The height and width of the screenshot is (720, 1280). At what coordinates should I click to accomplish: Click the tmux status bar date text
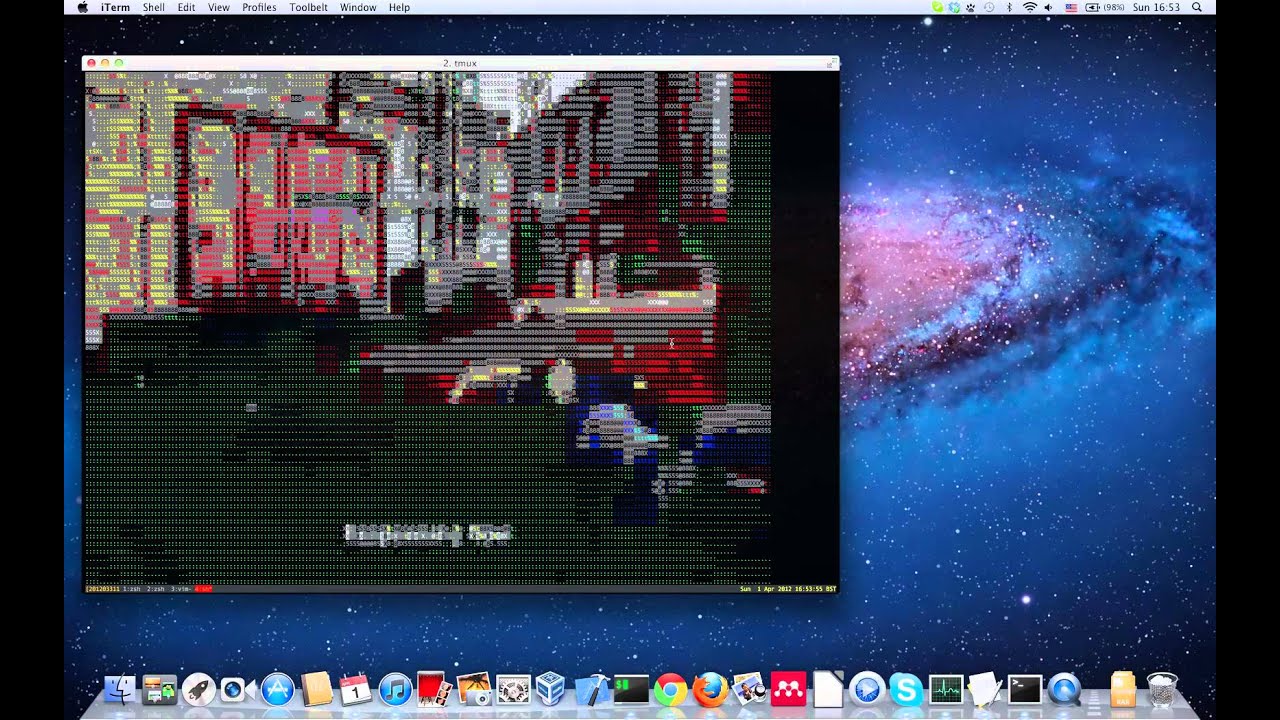point(788,589)
